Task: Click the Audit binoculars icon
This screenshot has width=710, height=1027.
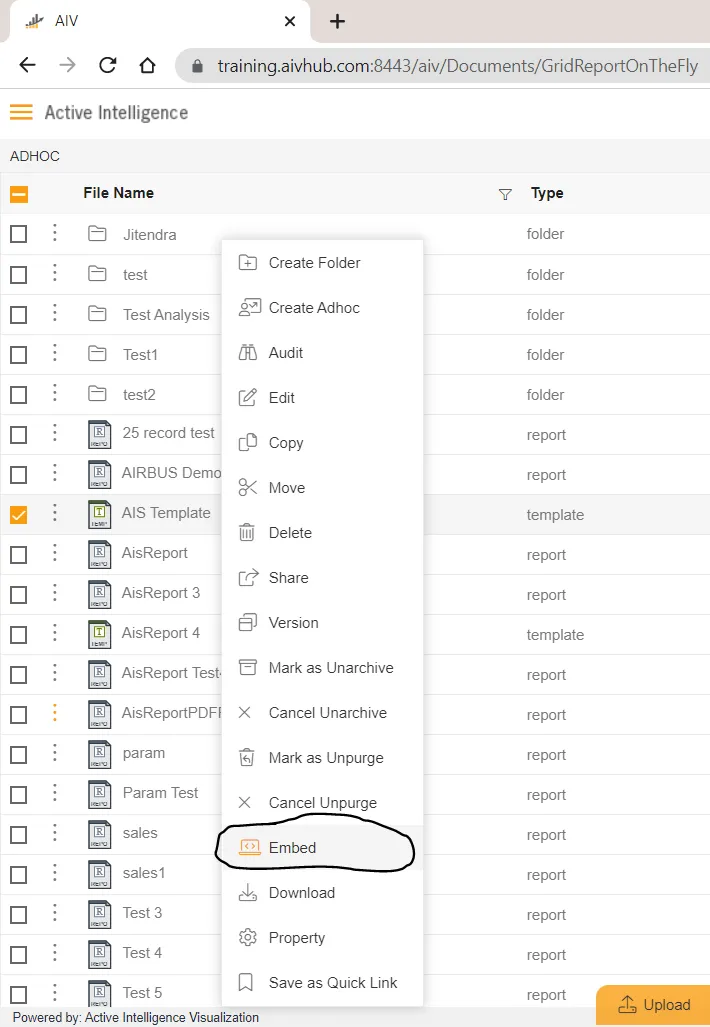Action: [248, 353]
